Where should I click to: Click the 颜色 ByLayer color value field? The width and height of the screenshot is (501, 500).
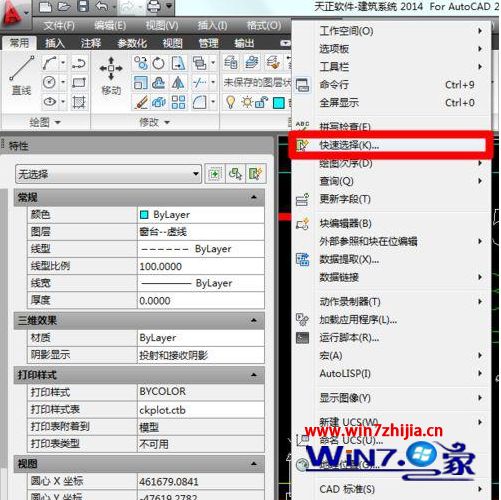coord(201,215)
